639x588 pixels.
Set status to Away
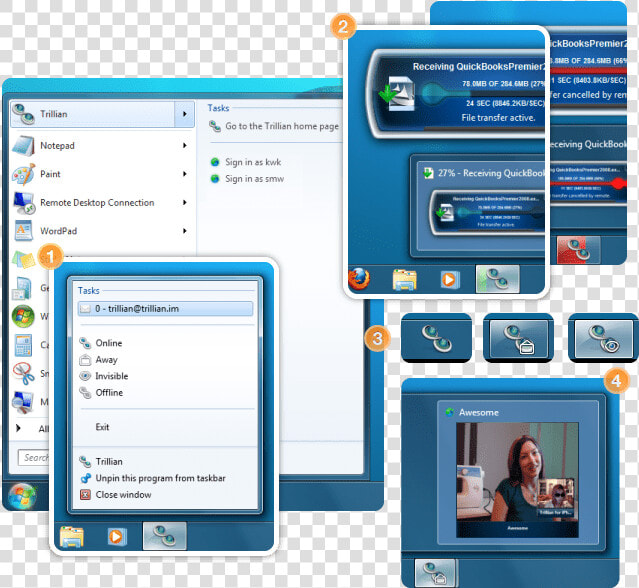coord(106,360)
